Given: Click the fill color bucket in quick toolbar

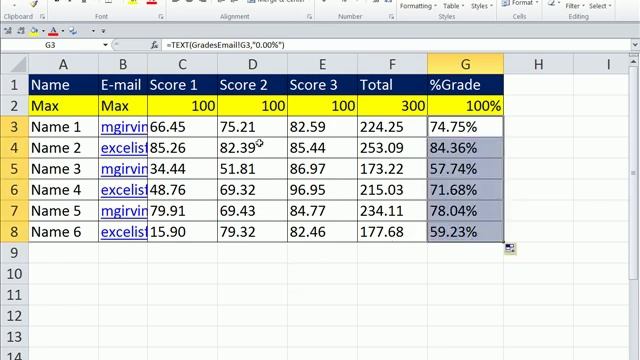Looking at the screenshot, I should [x=34, y=31].
